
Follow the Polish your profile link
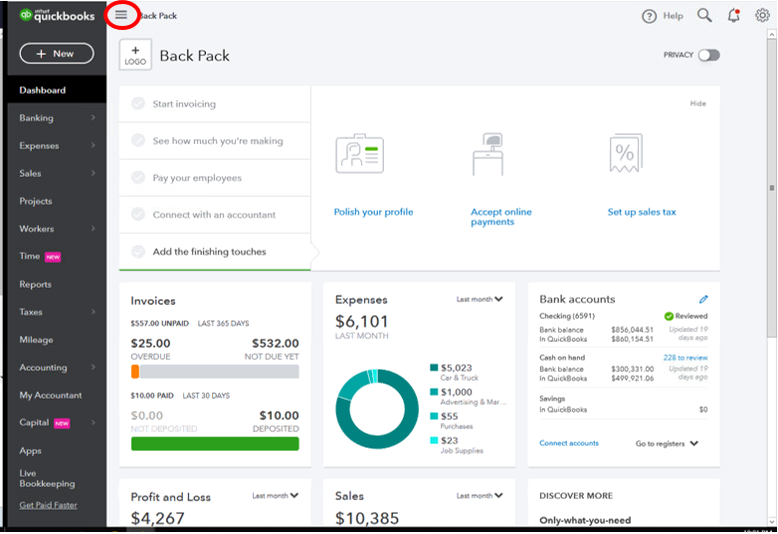click(x=373, y=212)
